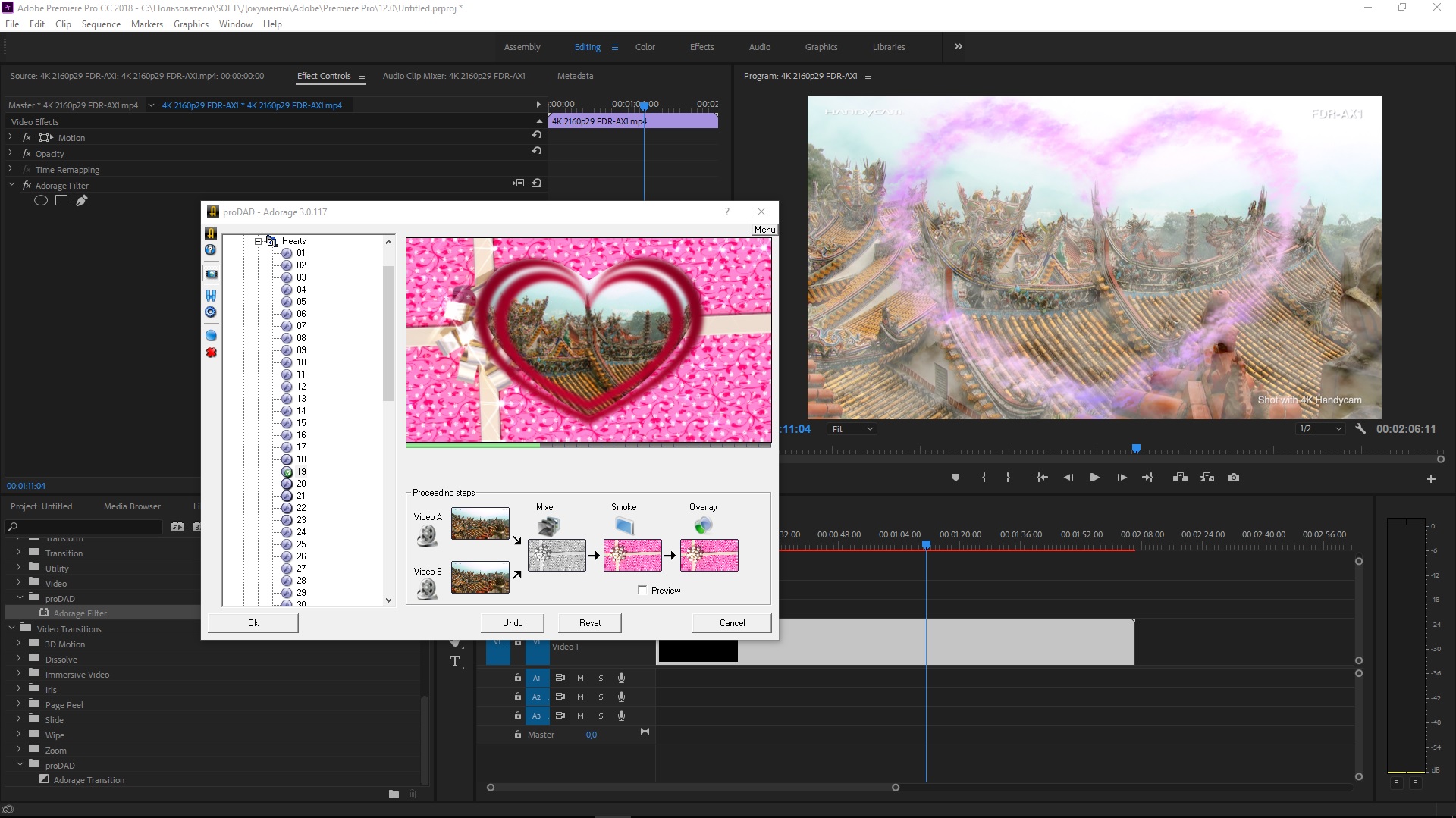Mute audio track A1
The width and height of the screenshot is (1456, 818).
point(580,679)
